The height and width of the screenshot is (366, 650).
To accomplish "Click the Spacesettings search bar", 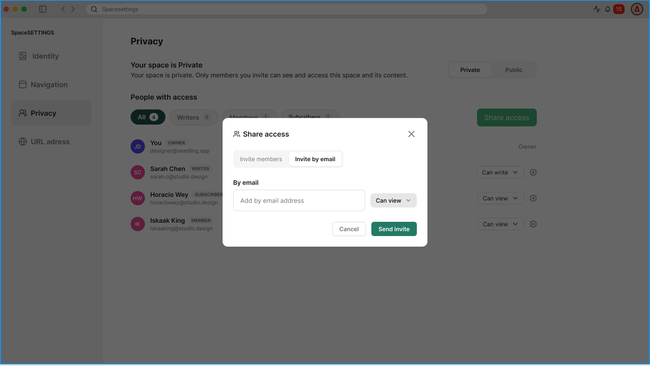I will (x=286, y=9).
